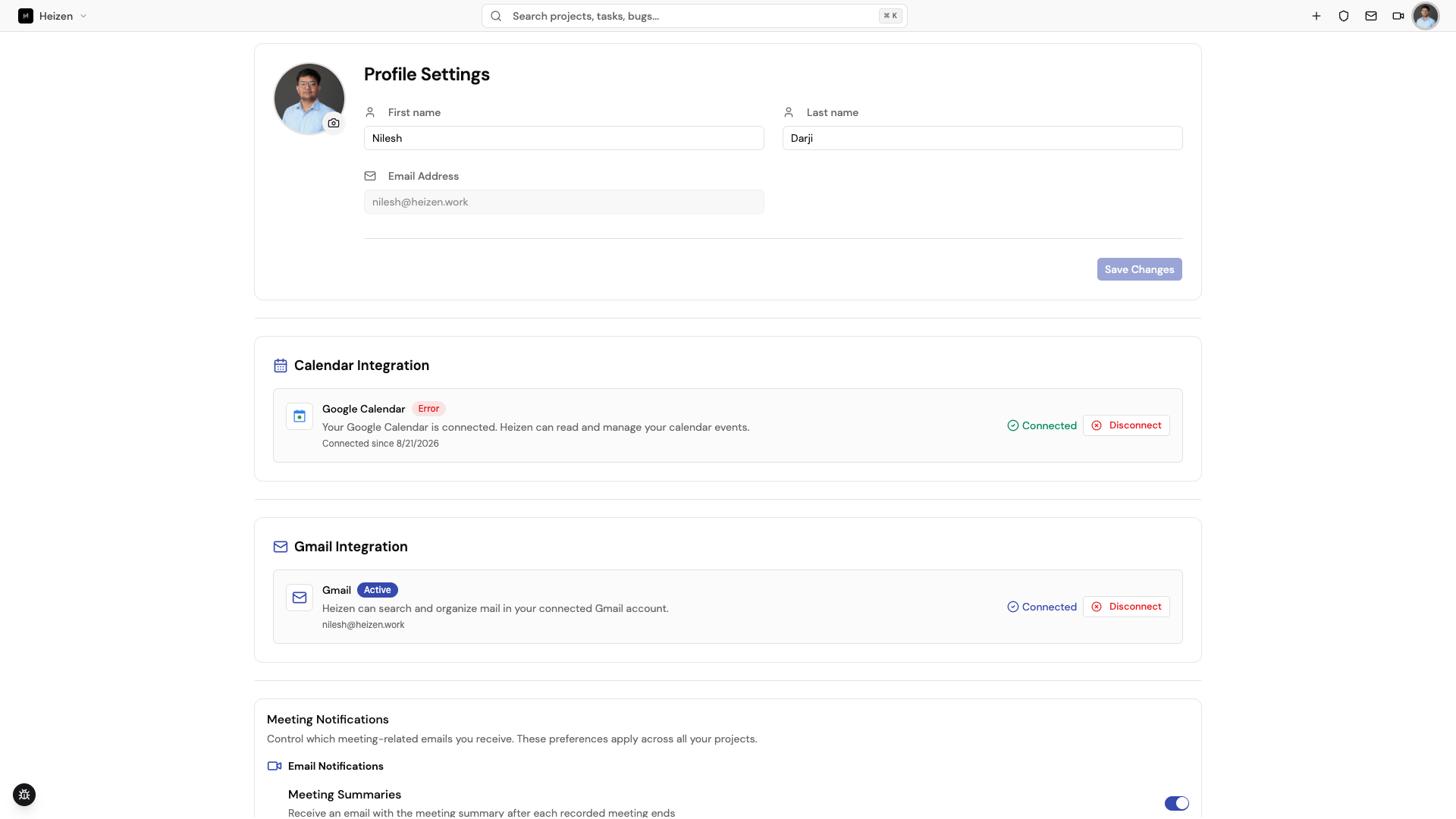Click the Save Changes button
The height and width of the screenshot is (819, 1456).
[1139, 269]
